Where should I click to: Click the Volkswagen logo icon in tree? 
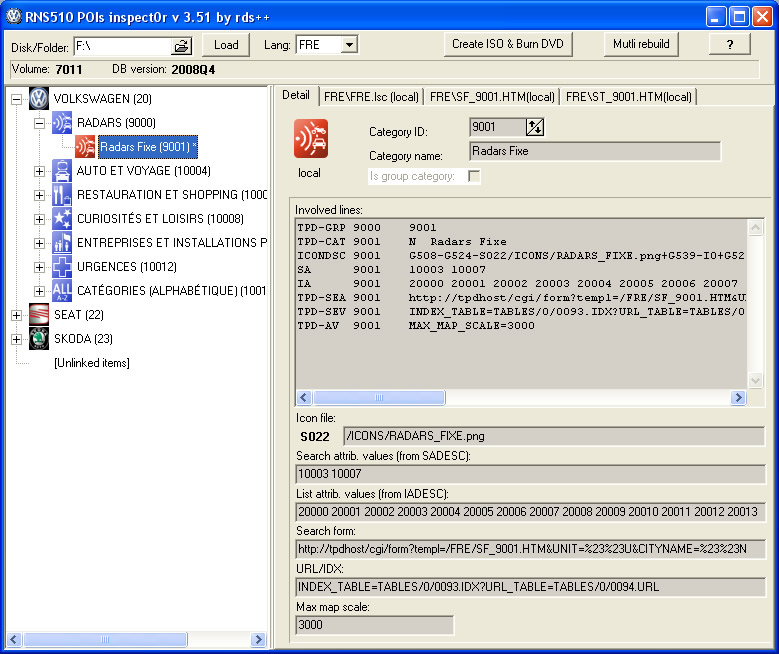[x=39, y=98]
